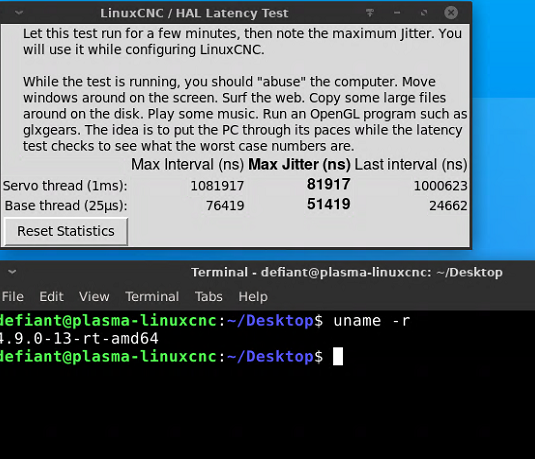This screenshot has width=535, height=459.
Task: Open the Terminal window menu chevron
Action: click(12, 272)
